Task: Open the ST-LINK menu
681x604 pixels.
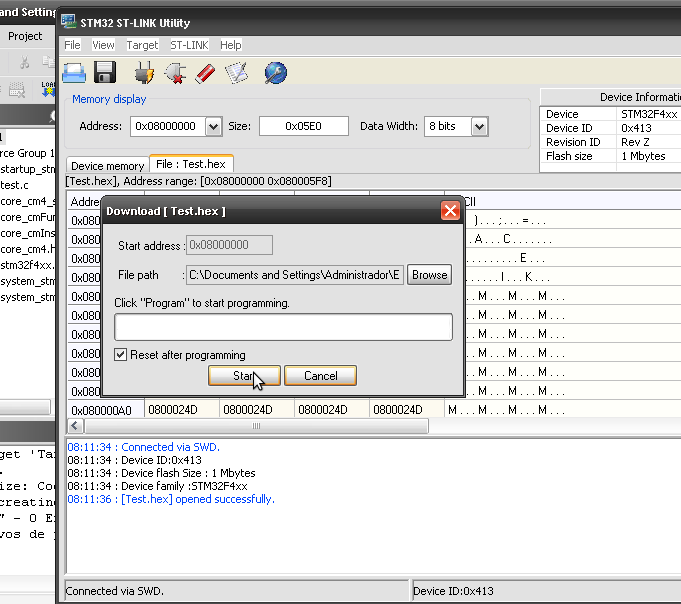Action: pyautogui.click(x=189, y=45)
